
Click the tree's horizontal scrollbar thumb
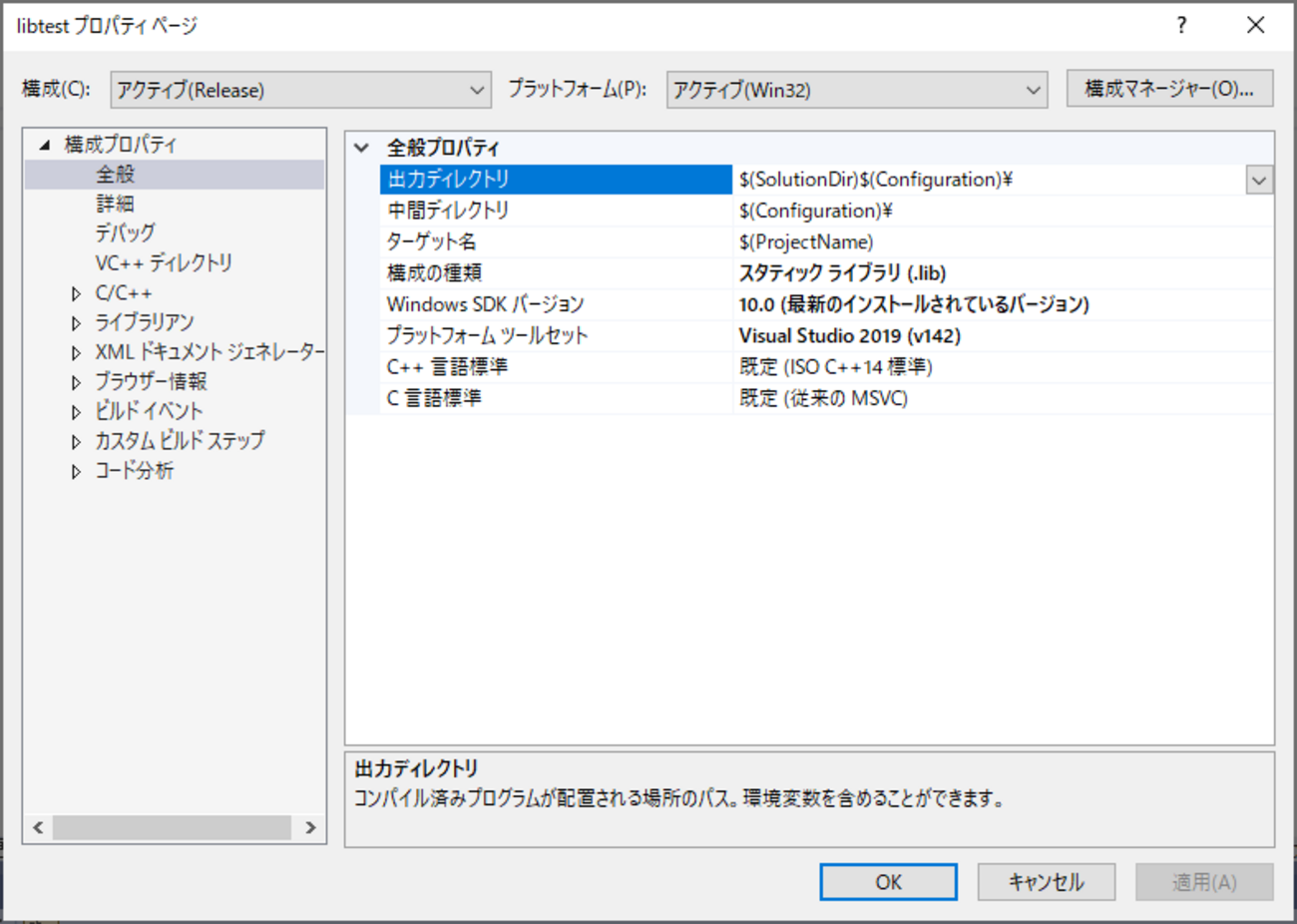[172, 827]
